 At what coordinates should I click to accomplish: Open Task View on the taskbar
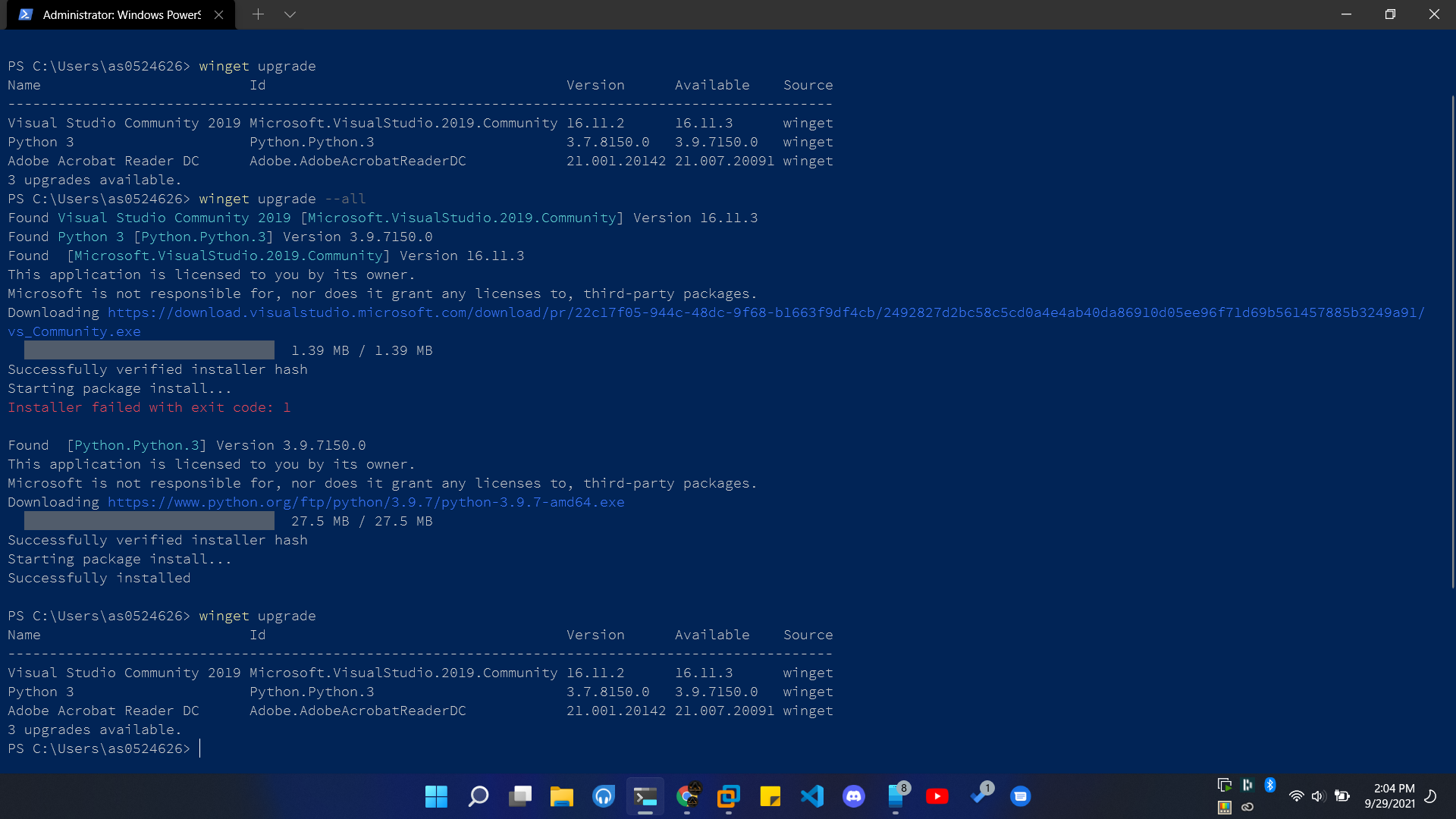coord(520,796)
